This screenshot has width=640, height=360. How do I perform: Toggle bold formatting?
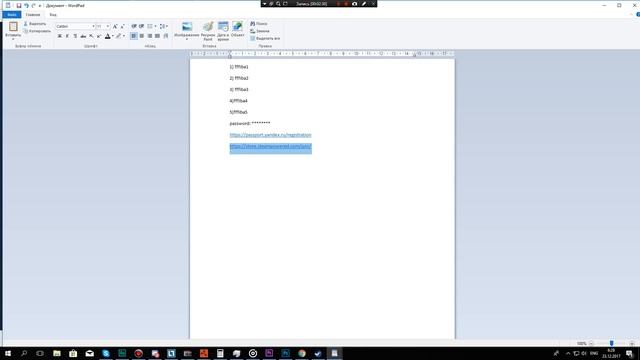[60, 36]
